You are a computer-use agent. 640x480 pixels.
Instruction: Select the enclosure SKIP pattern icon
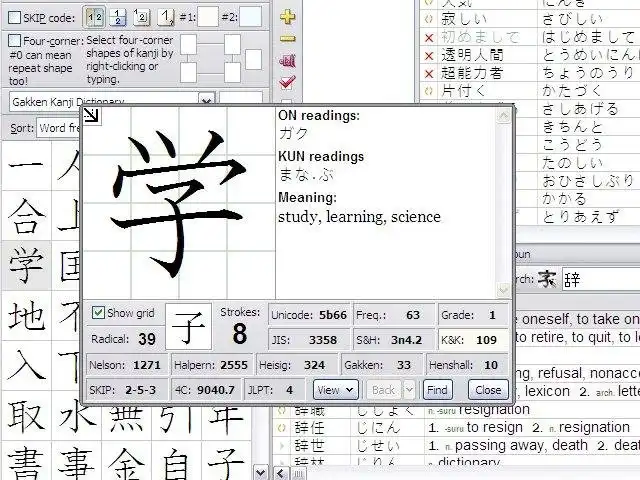142,18
